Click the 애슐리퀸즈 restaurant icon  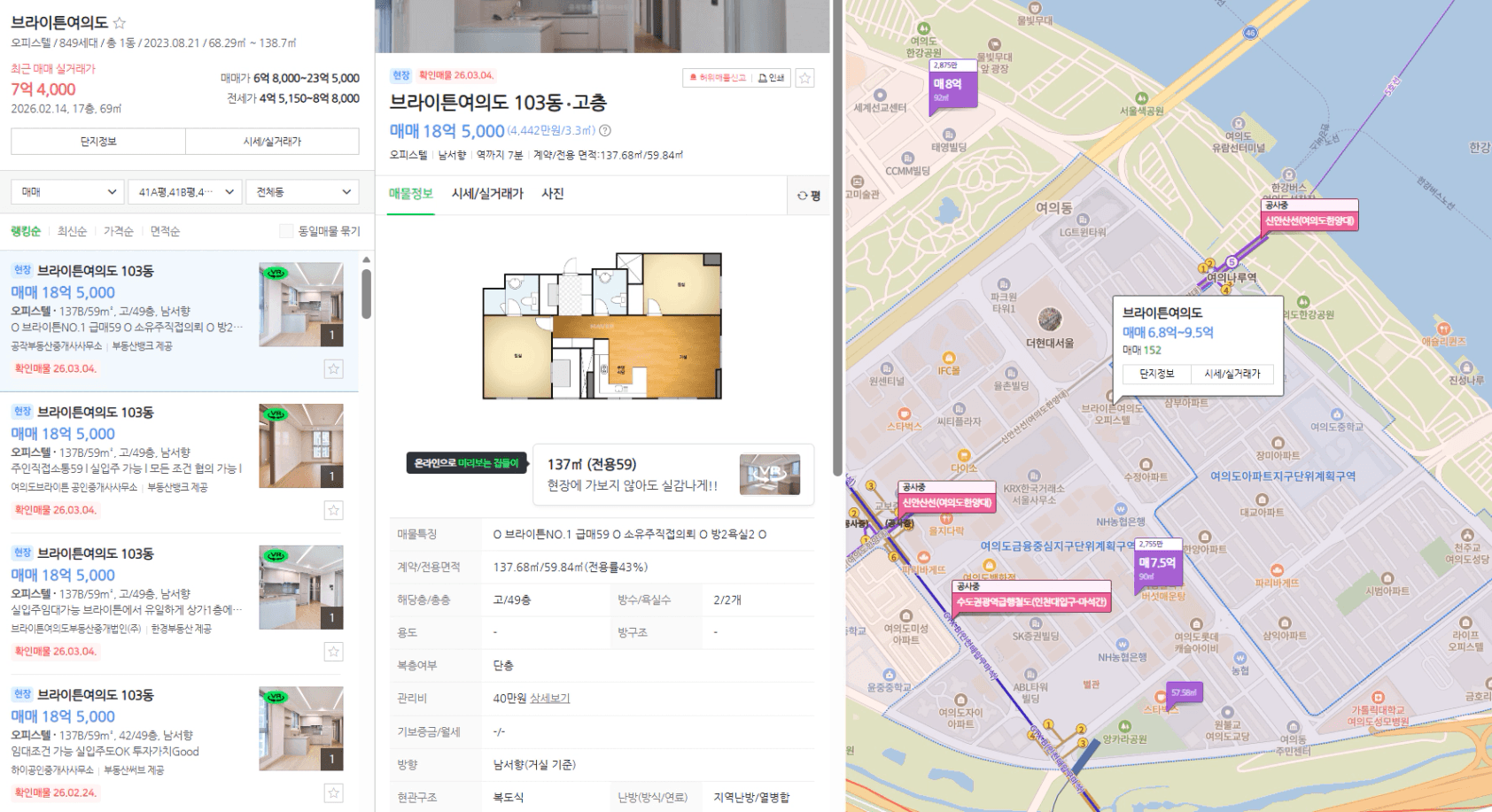[1443, 329]
